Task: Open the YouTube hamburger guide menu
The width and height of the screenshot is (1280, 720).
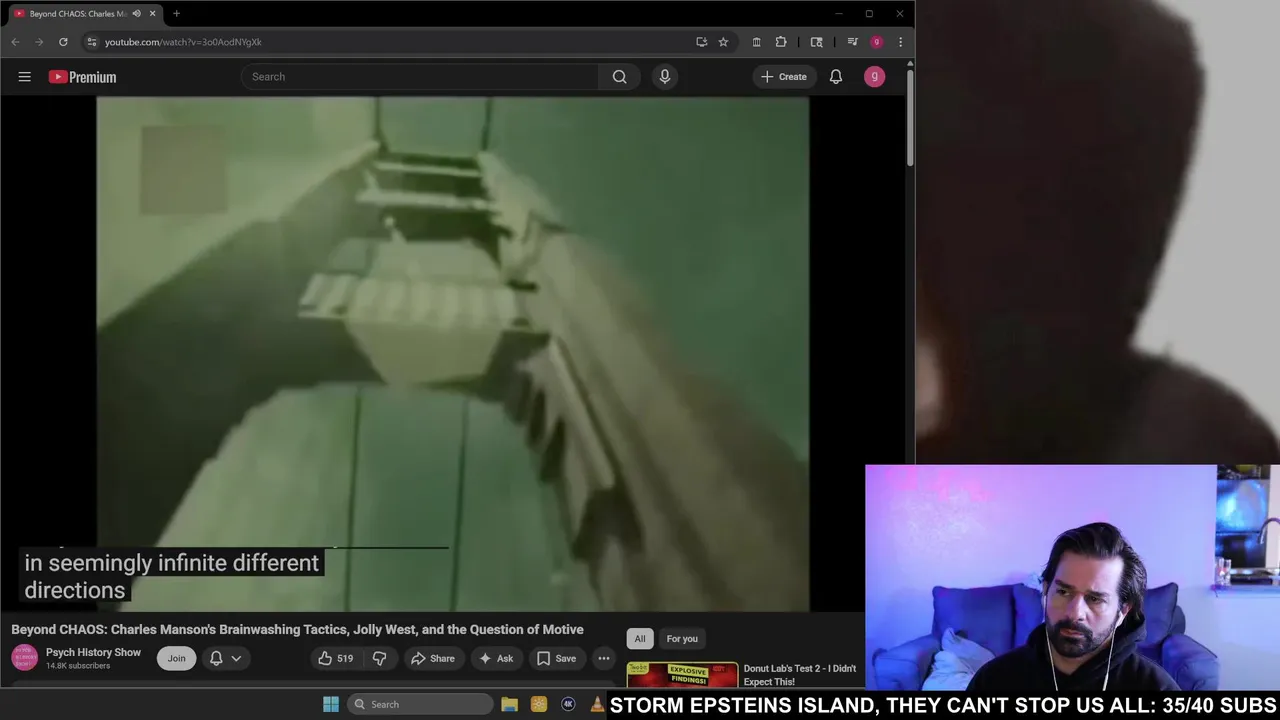Action: [24, 77]
